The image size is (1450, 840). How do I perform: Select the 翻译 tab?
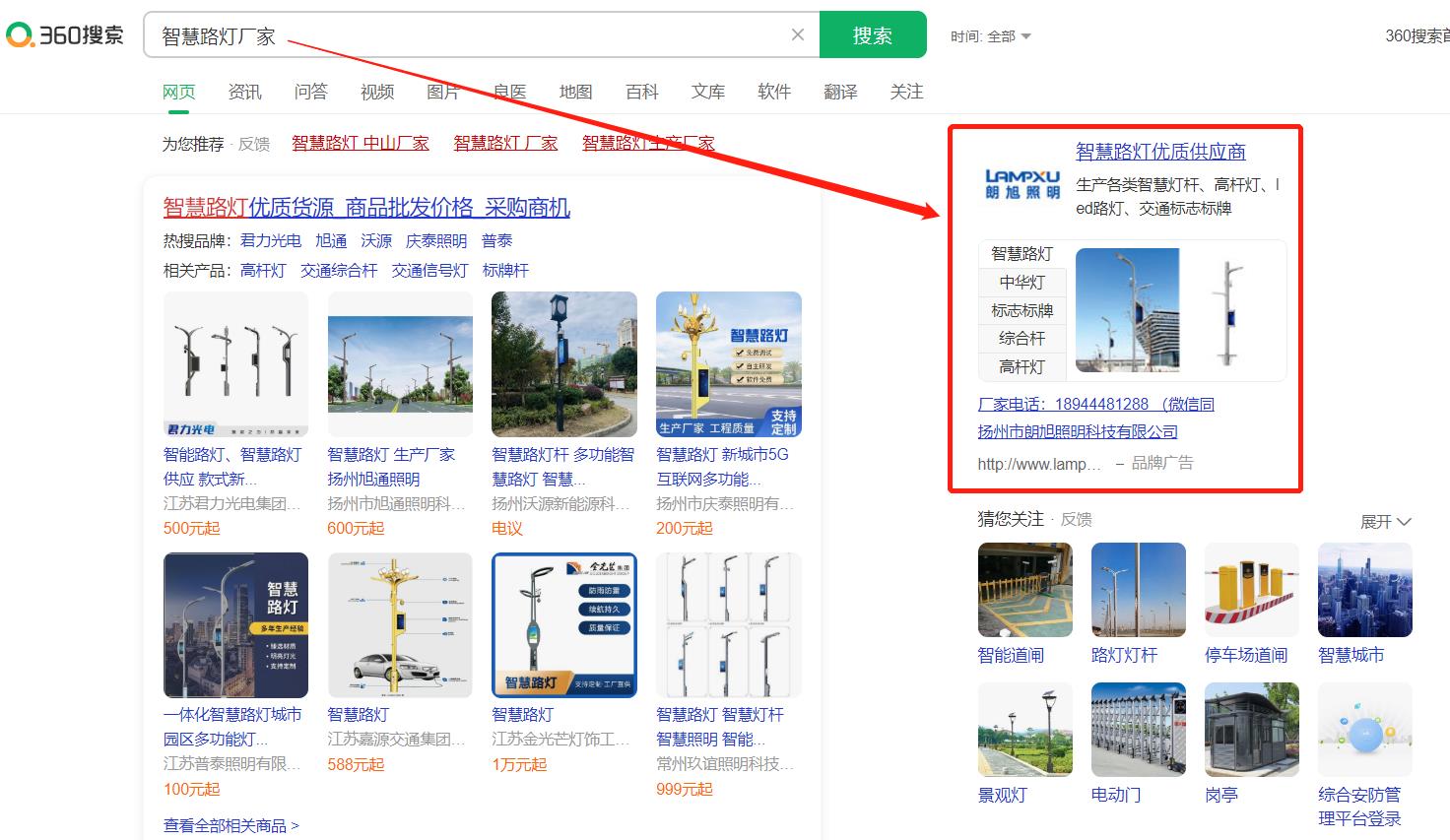pyautogui.click(x=840, y=92)
